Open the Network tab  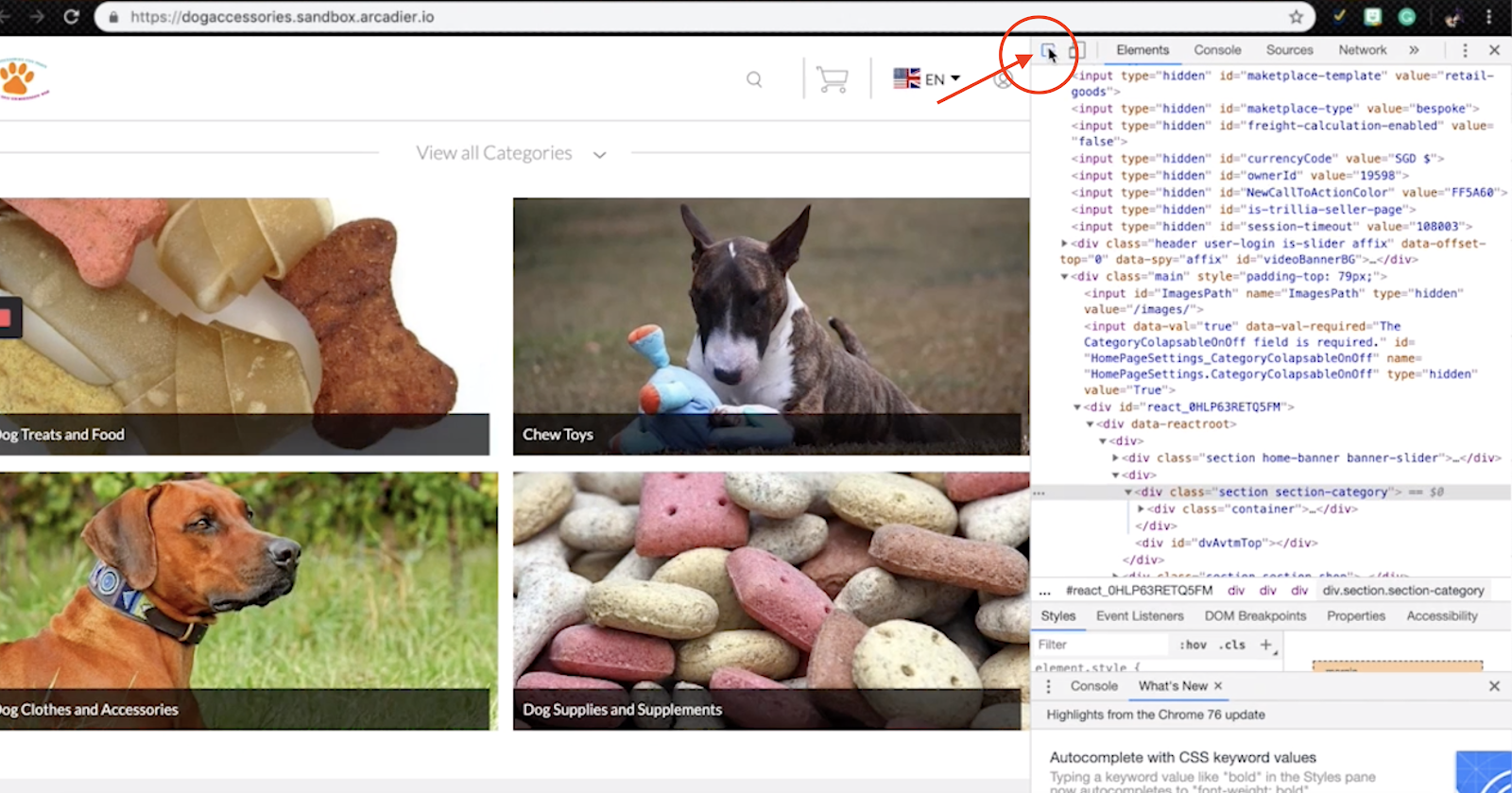coord(1362,50)
